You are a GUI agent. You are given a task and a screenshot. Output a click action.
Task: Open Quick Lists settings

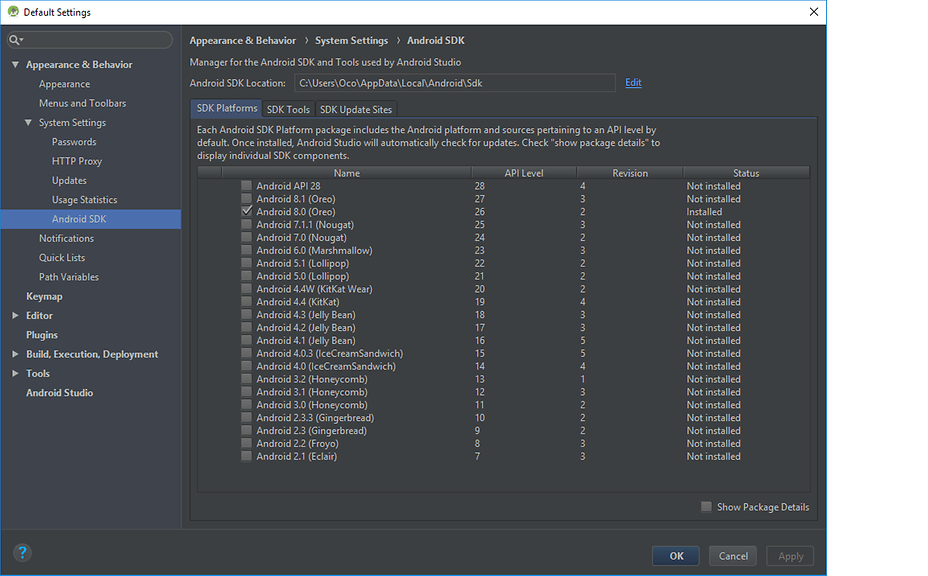tap(62, 258)
